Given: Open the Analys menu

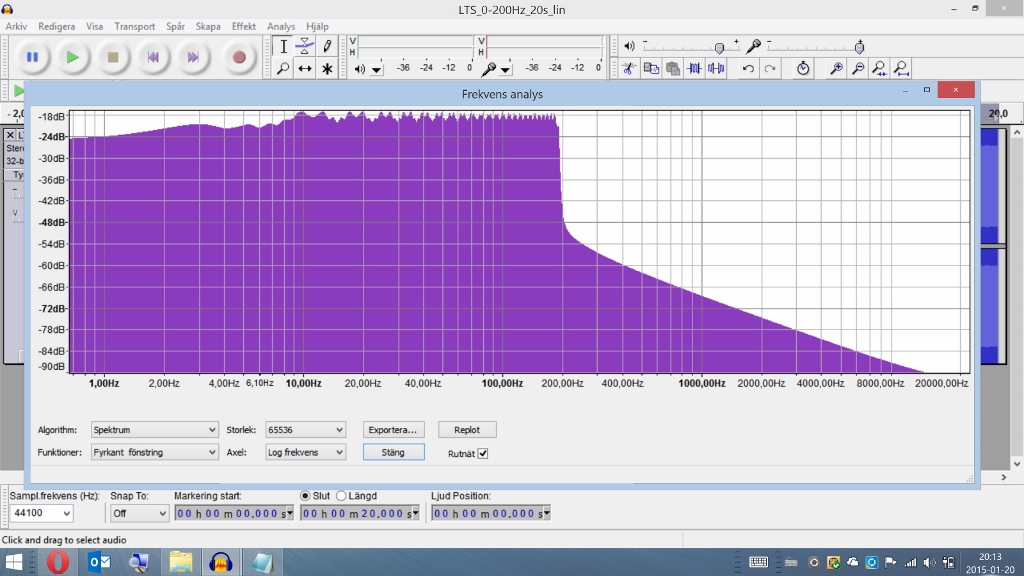Looking at the screenshot, I should (x=280, y=26).
